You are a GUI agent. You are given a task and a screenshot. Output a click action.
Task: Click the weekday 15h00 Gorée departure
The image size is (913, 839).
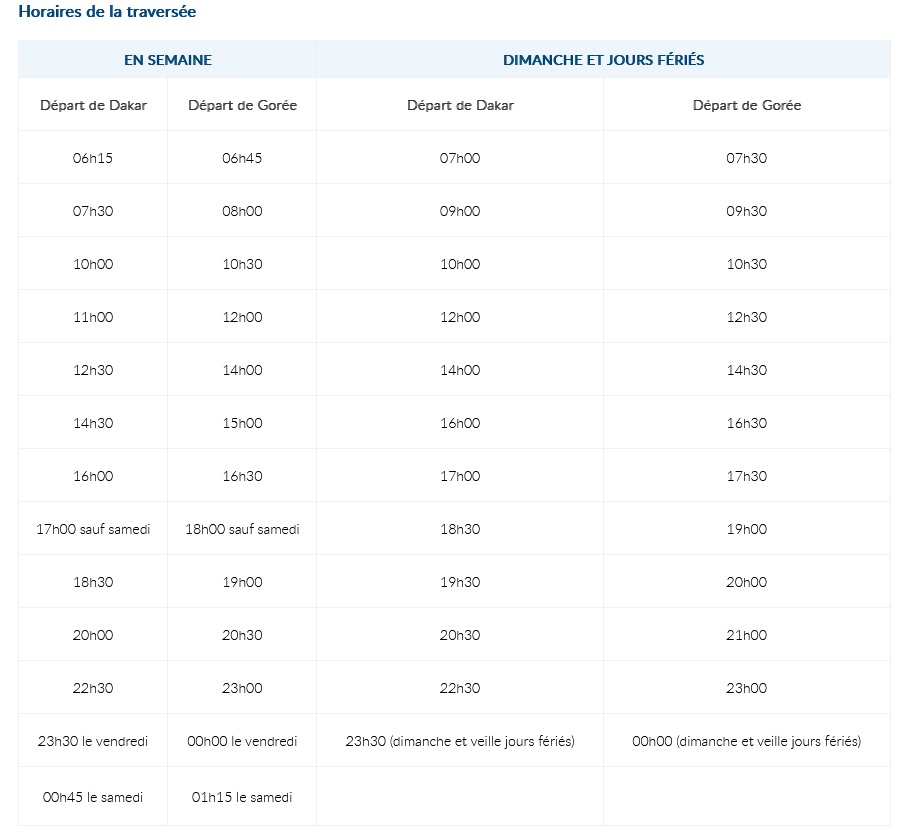(242, 423)
